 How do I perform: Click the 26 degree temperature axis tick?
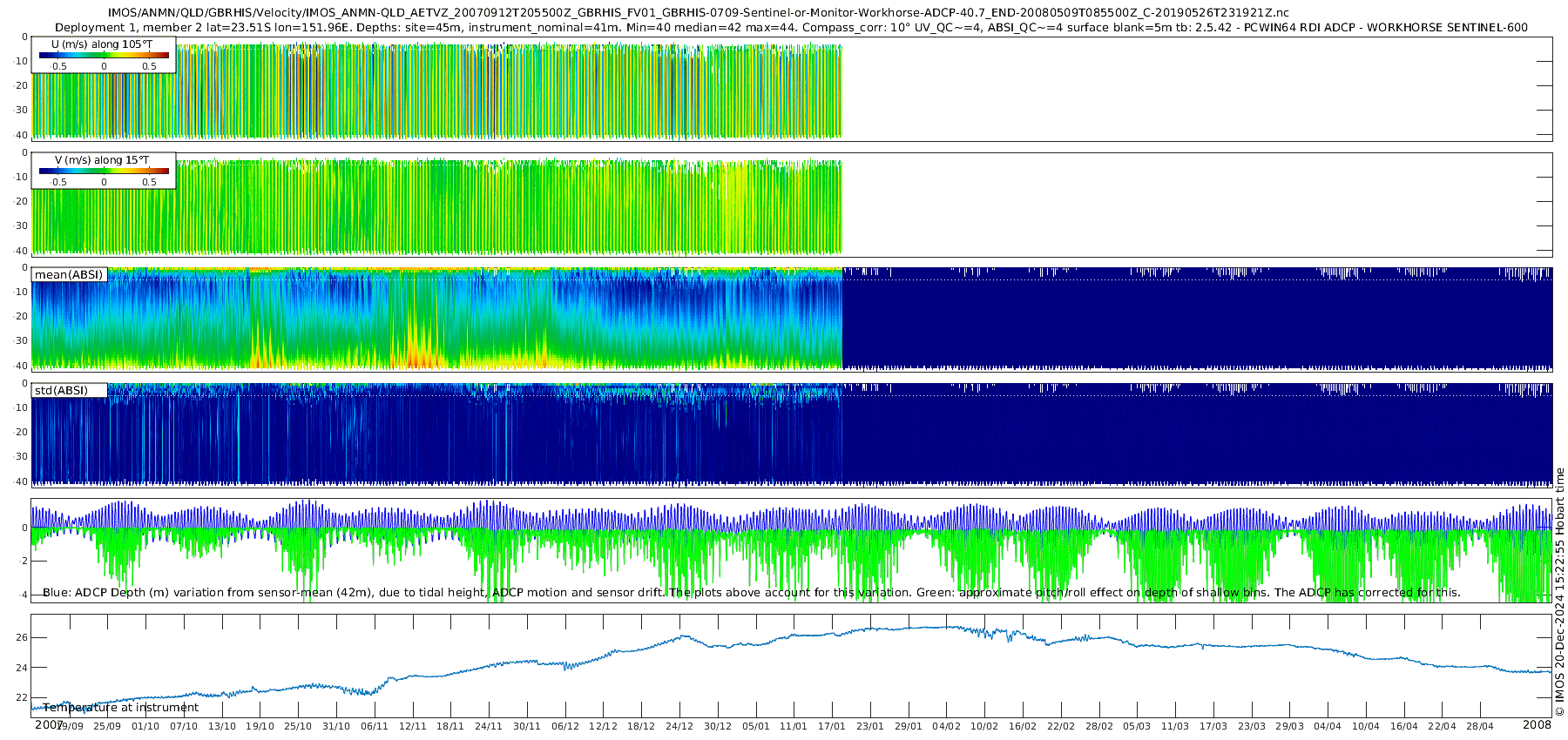(22, 637)
